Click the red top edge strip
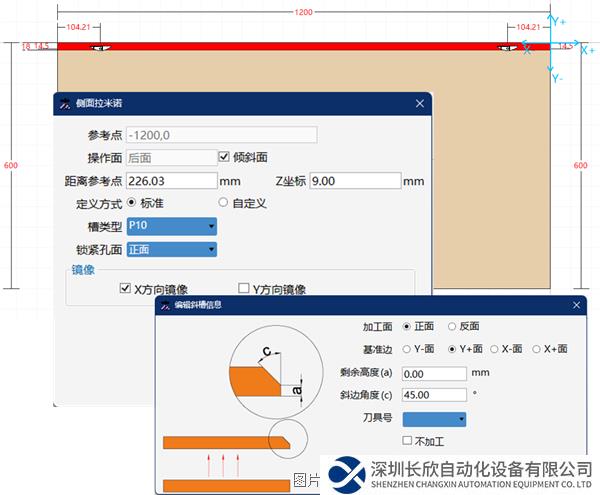 (x=300, y=46)
